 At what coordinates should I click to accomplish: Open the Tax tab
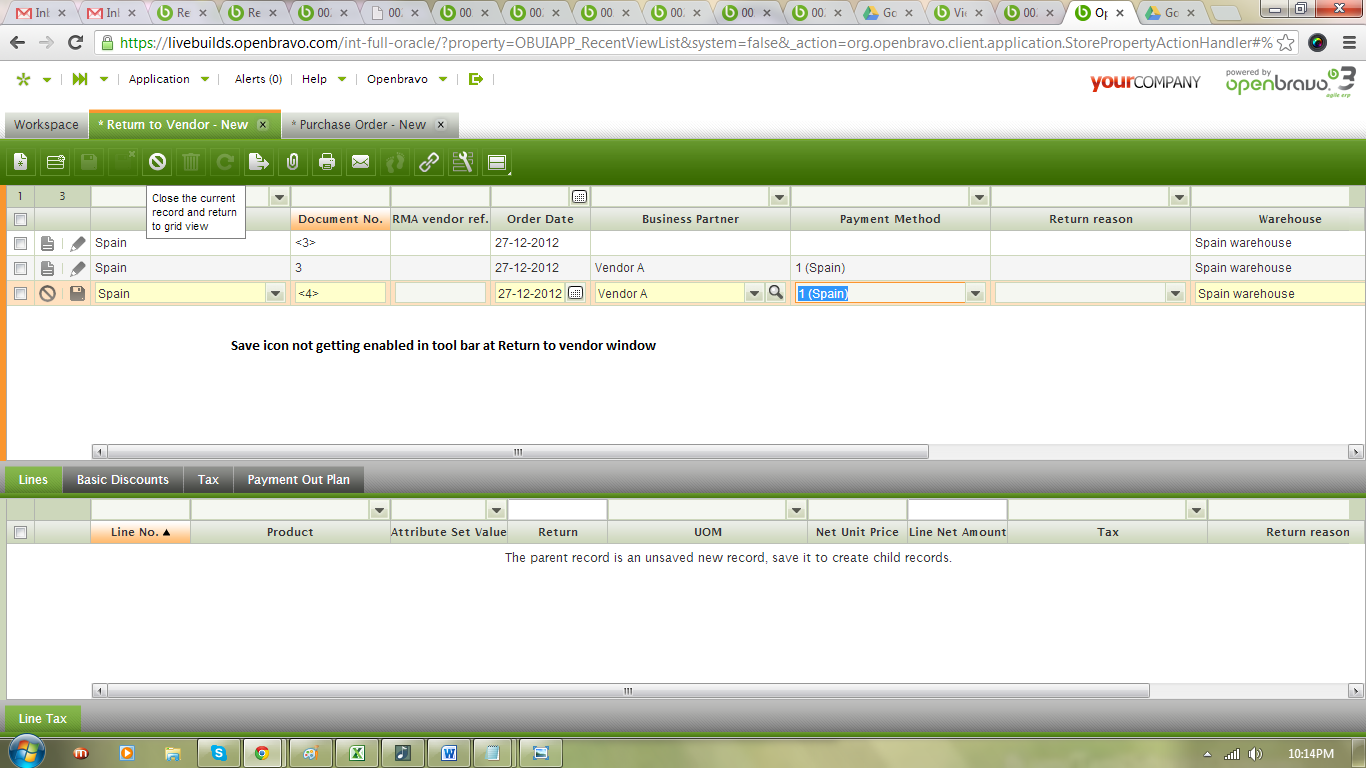pyautogui.click(x=208, y=480)
